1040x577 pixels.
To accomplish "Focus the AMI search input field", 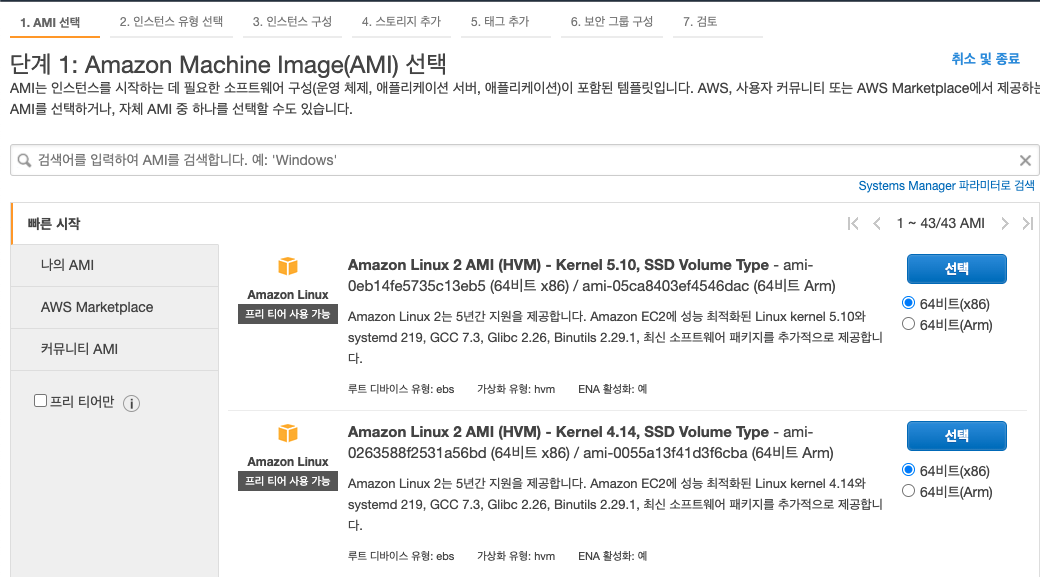I will coord(524,160).
